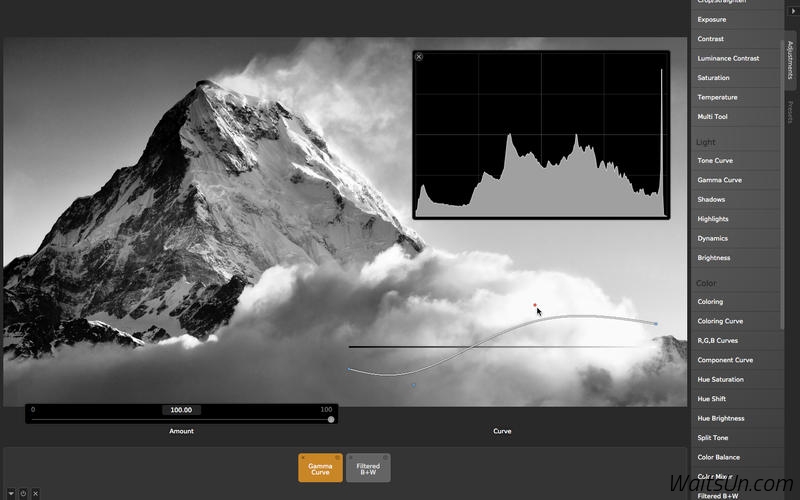Switch to the Presets tab
This screenshot has width=800, height=500.
790,112
